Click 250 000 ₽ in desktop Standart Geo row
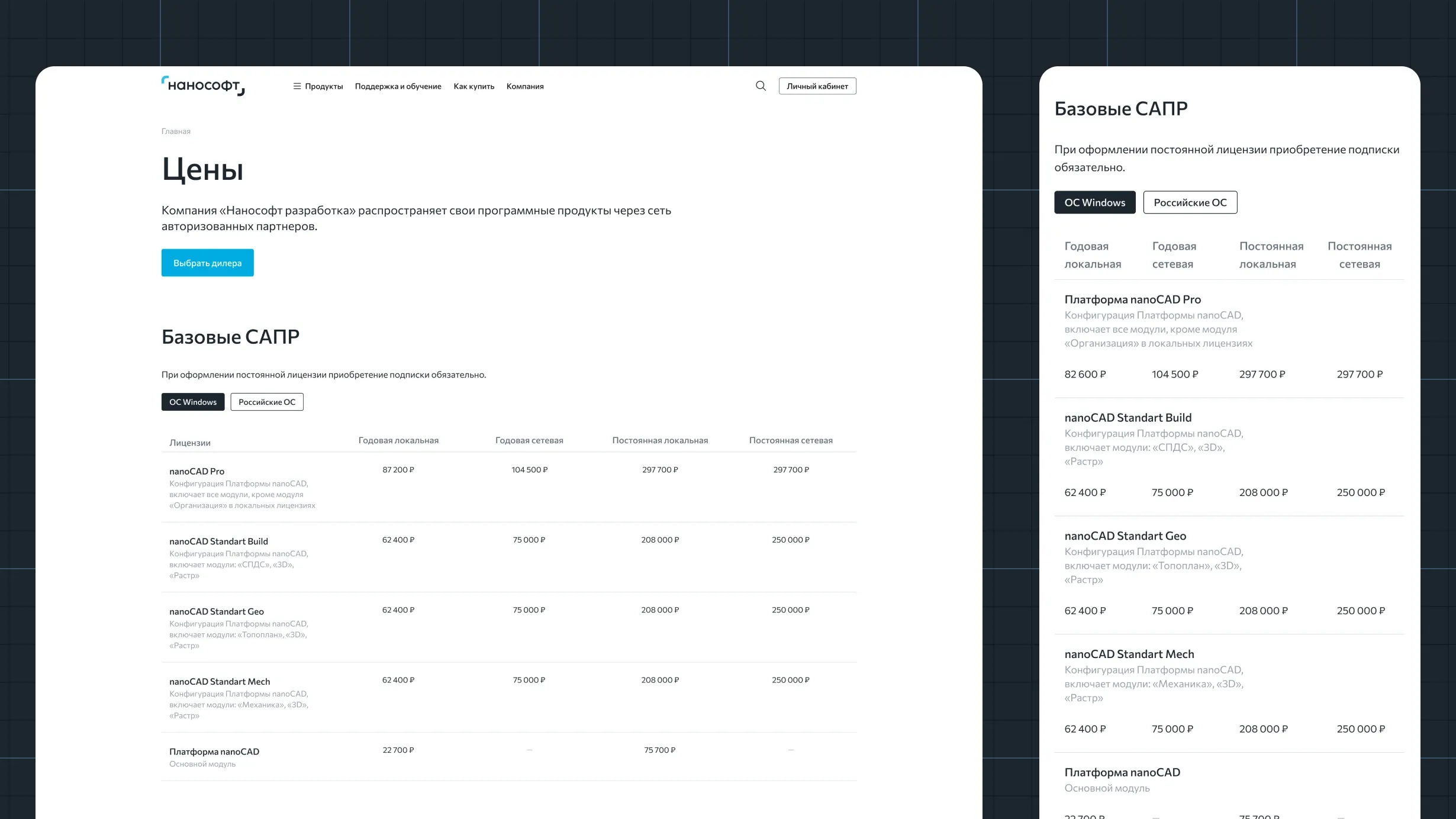Screen dimensions: 1456x819 pyautogui.click(x=791, y=610)
